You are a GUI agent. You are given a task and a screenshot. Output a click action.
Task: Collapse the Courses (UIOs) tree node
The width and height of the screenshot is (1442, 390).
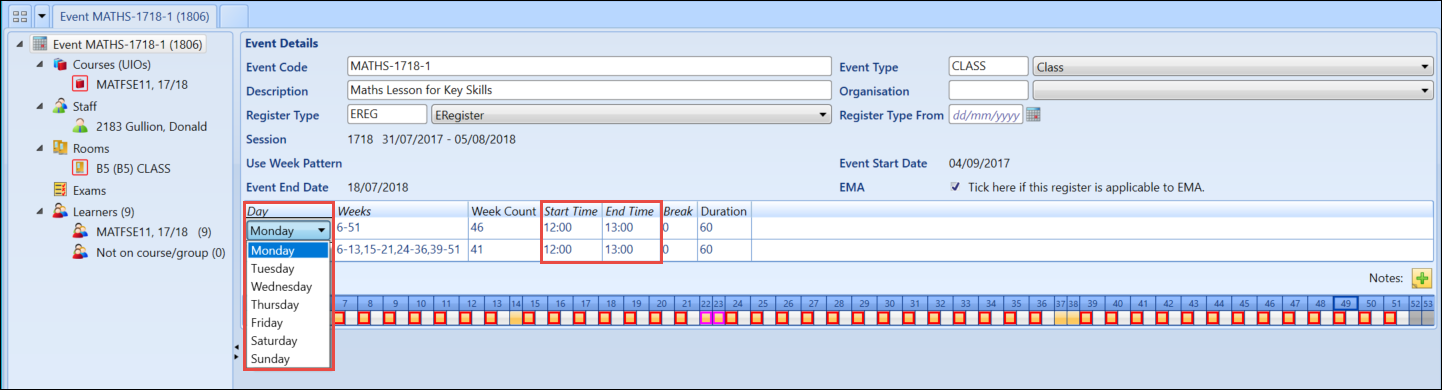39,64
